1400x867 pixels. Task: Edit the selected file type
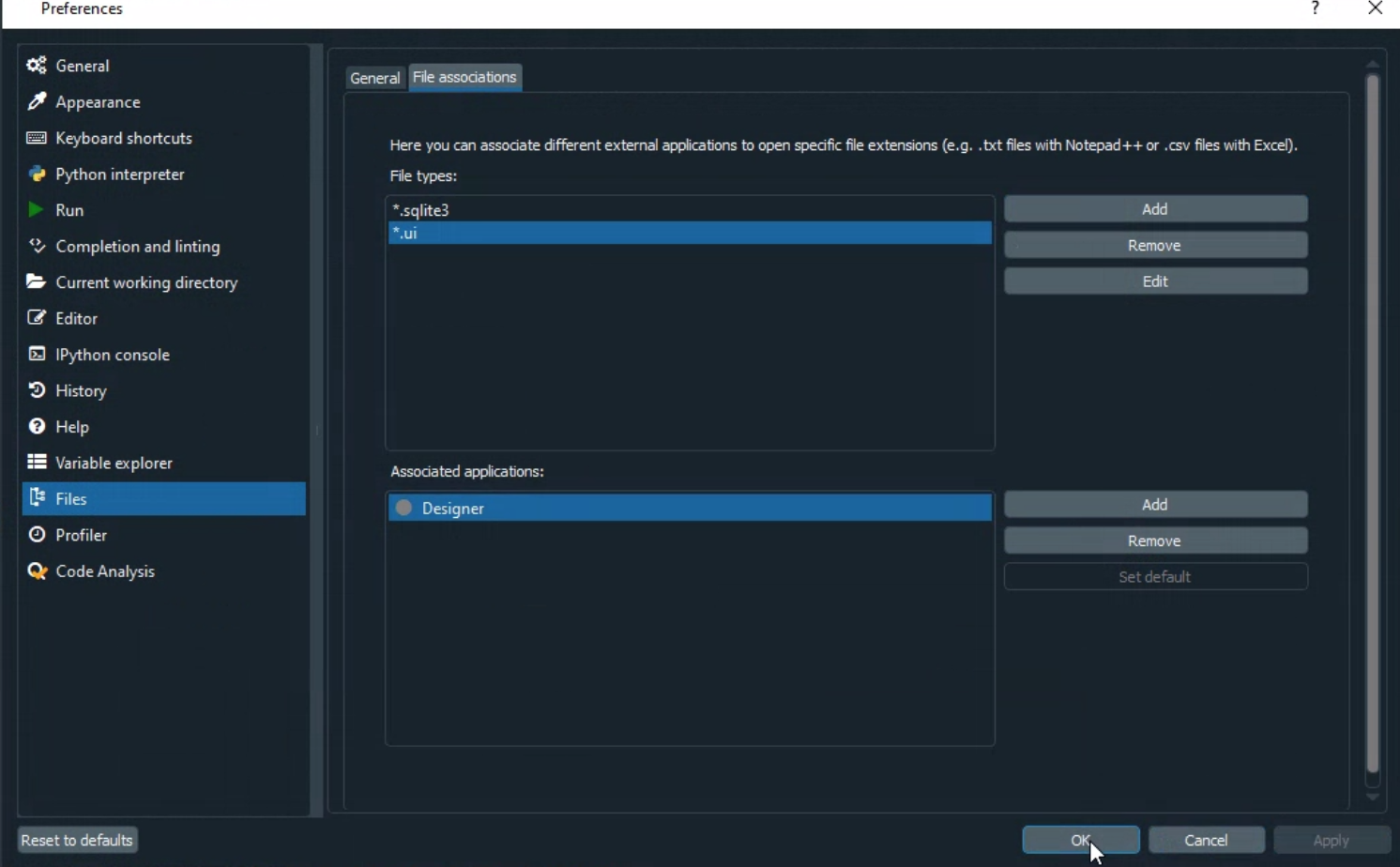coord(1154,281)
